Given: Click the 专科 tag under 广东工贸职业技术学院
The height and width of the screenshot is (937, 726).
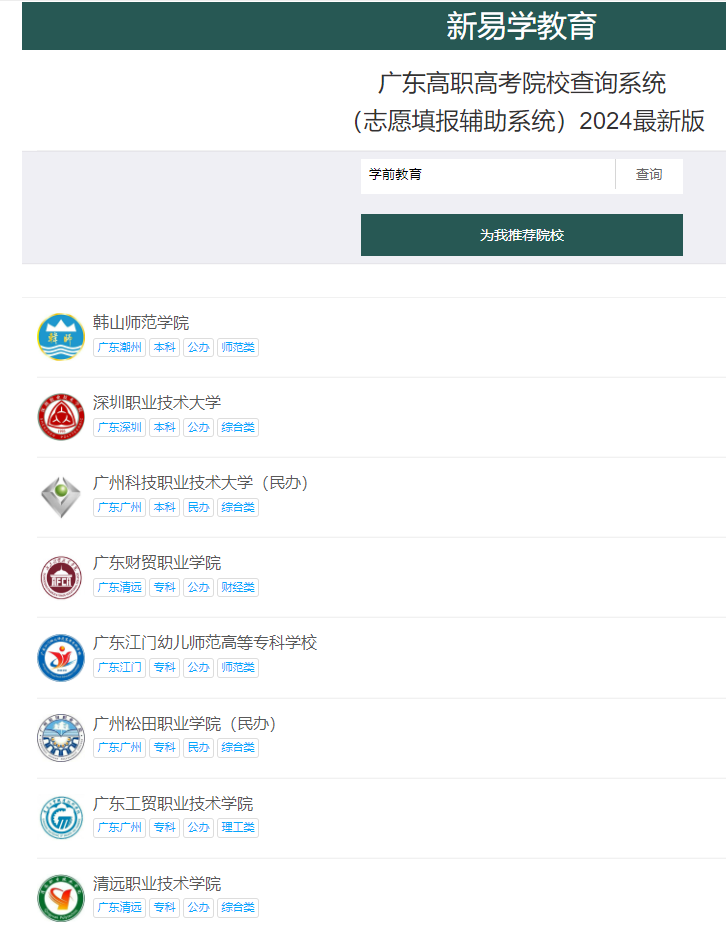Looking at the screenshot, I should [x=164, y=828].
